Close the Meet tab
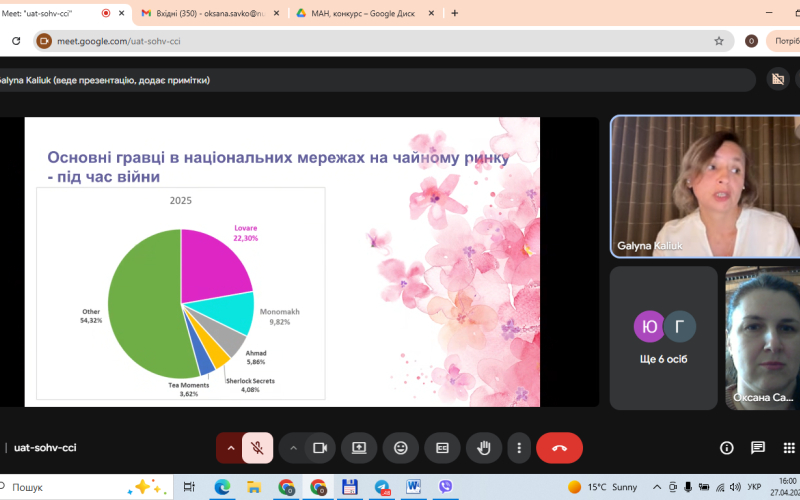Screen dimensions: 800x500 [121, 13]
